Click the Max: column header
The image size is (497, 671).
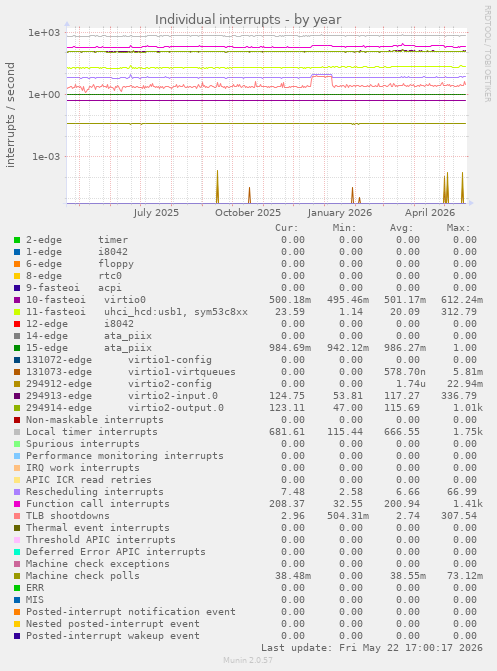click(x=458, y=228)
